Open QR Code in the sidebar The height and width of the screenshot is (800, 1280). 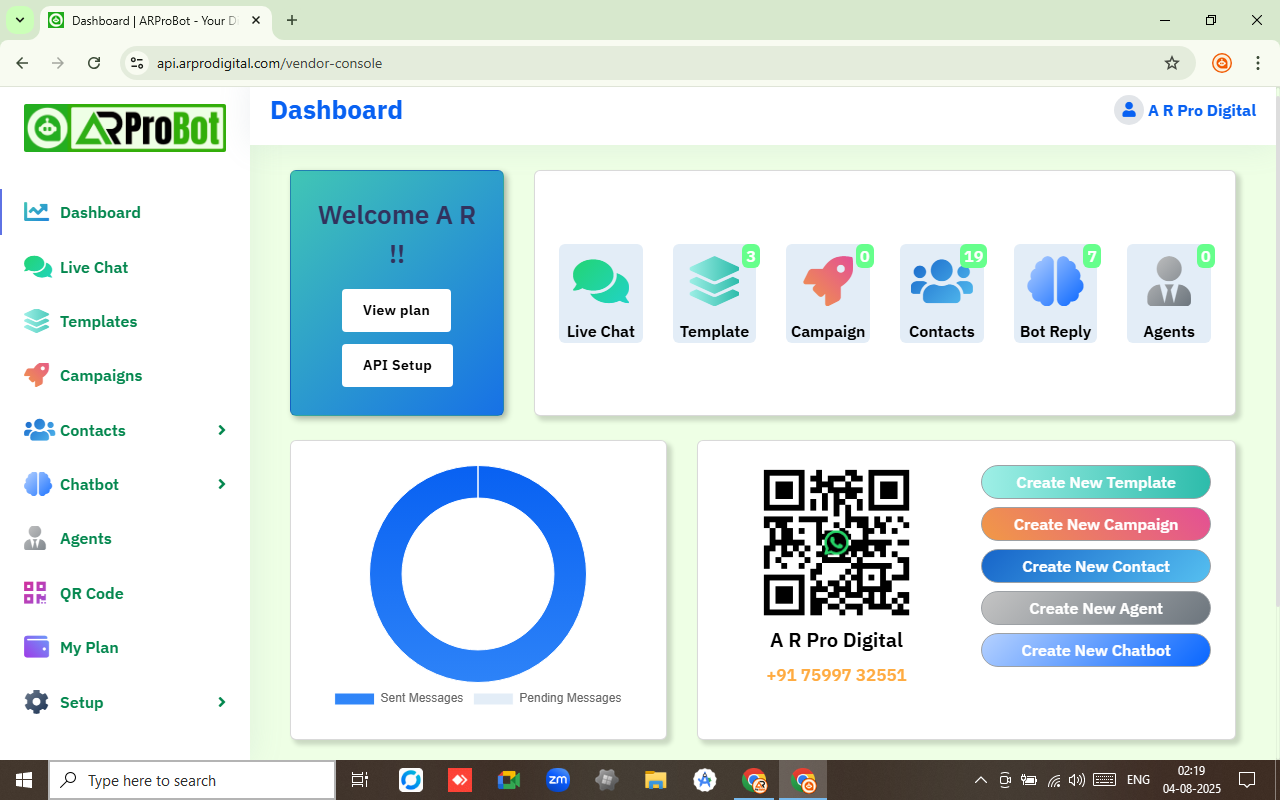(91, 593)
